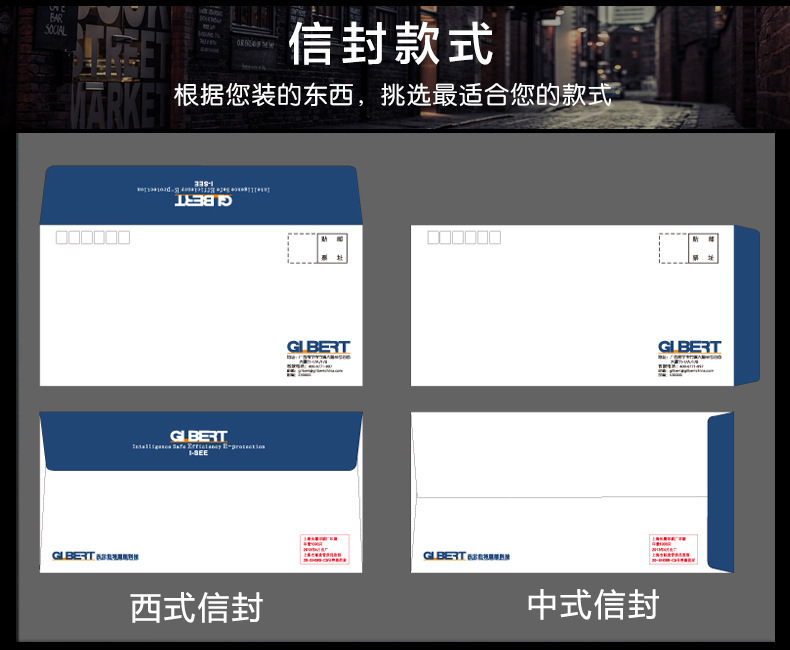Click the upside-down GILBERT logo on the top flap
This screenshot has height=650, width=790.
204,201
